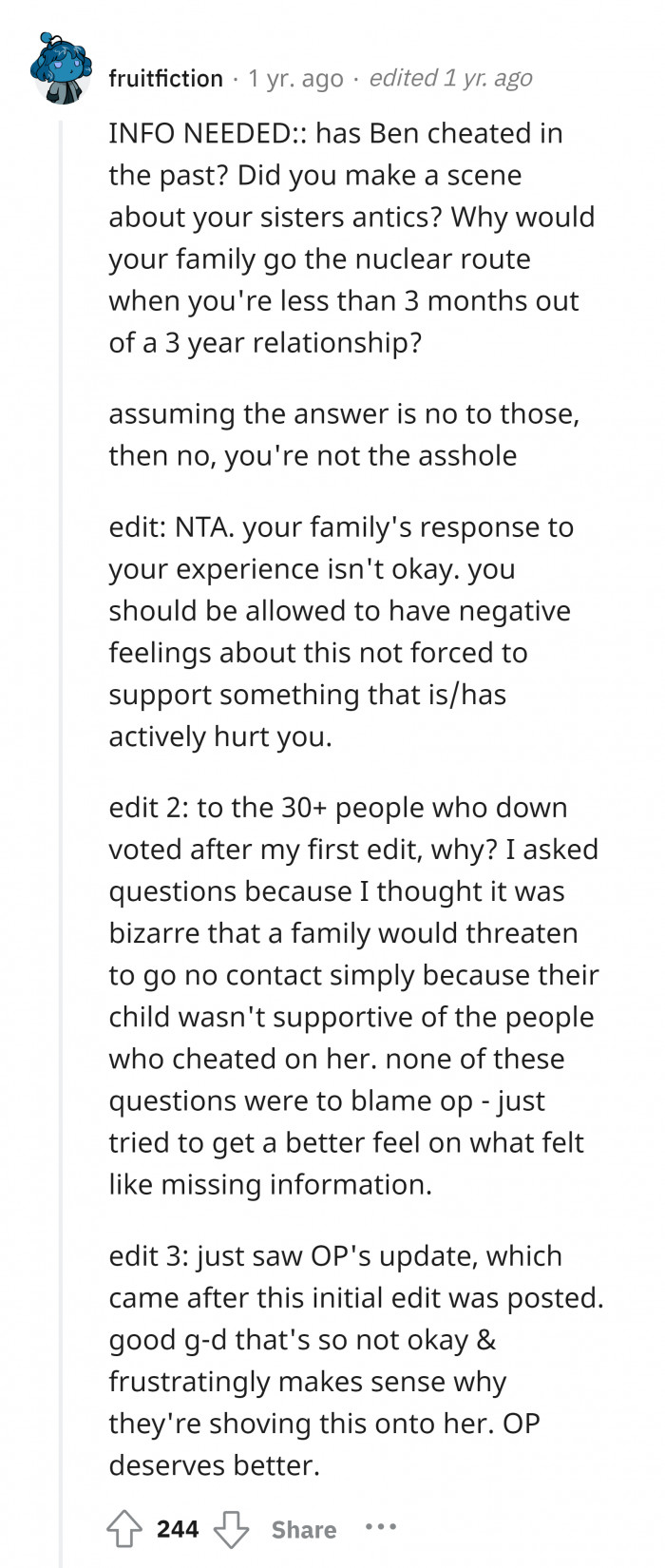Open the three-dot more options menu
This screenshot has height=1568, width=665.
380,1528
